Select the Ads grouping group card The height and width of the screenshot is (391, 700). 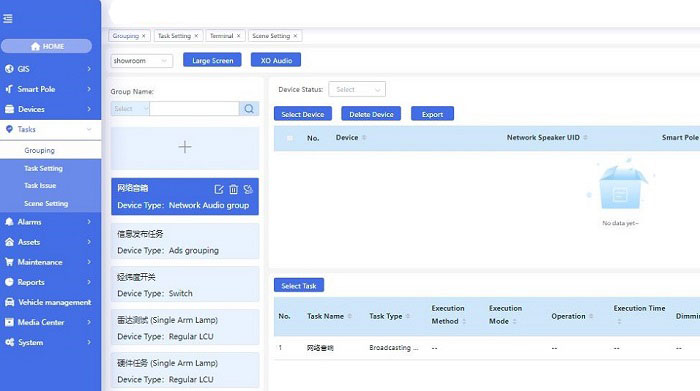(185, 241)
